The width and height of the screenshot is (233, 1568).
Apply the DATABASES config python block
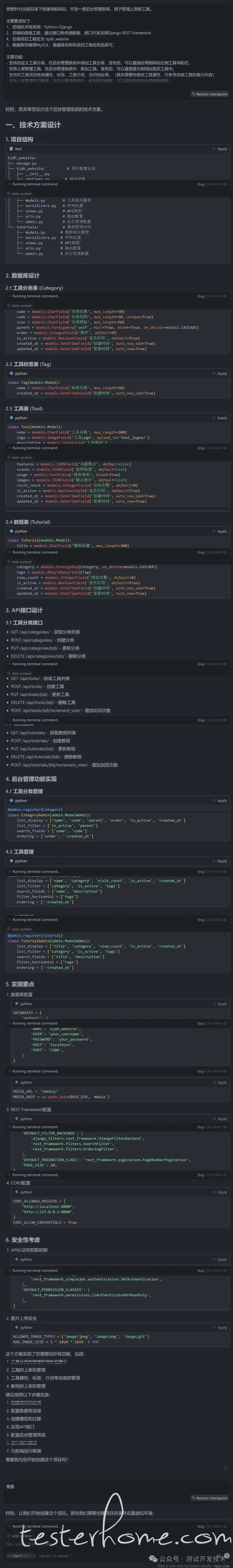pos(220,1004)
